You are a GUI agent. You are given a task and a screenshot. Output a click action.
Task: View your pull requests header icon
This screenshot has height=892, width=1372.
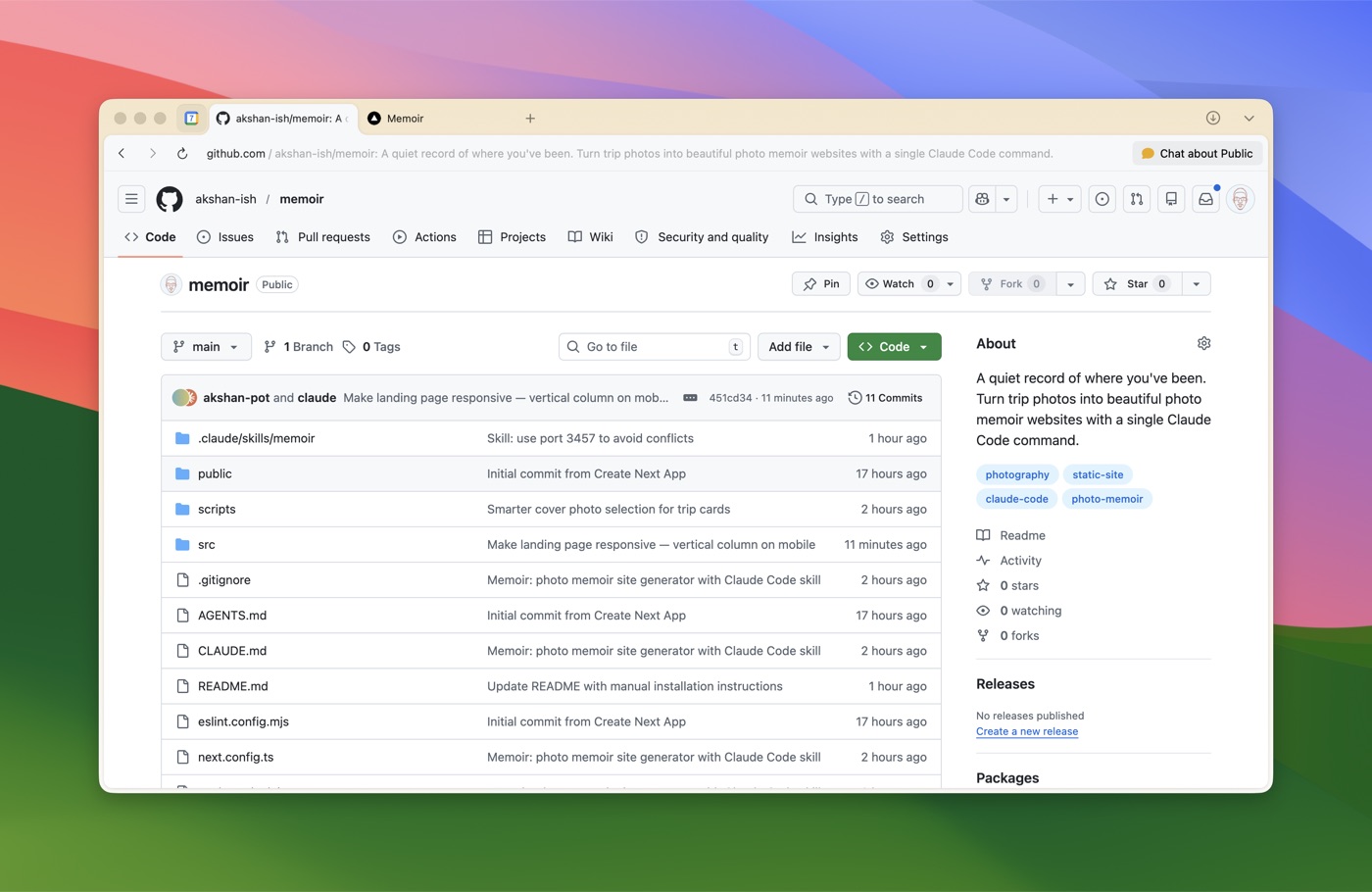pyautogui.click(x=1136, y=199)
